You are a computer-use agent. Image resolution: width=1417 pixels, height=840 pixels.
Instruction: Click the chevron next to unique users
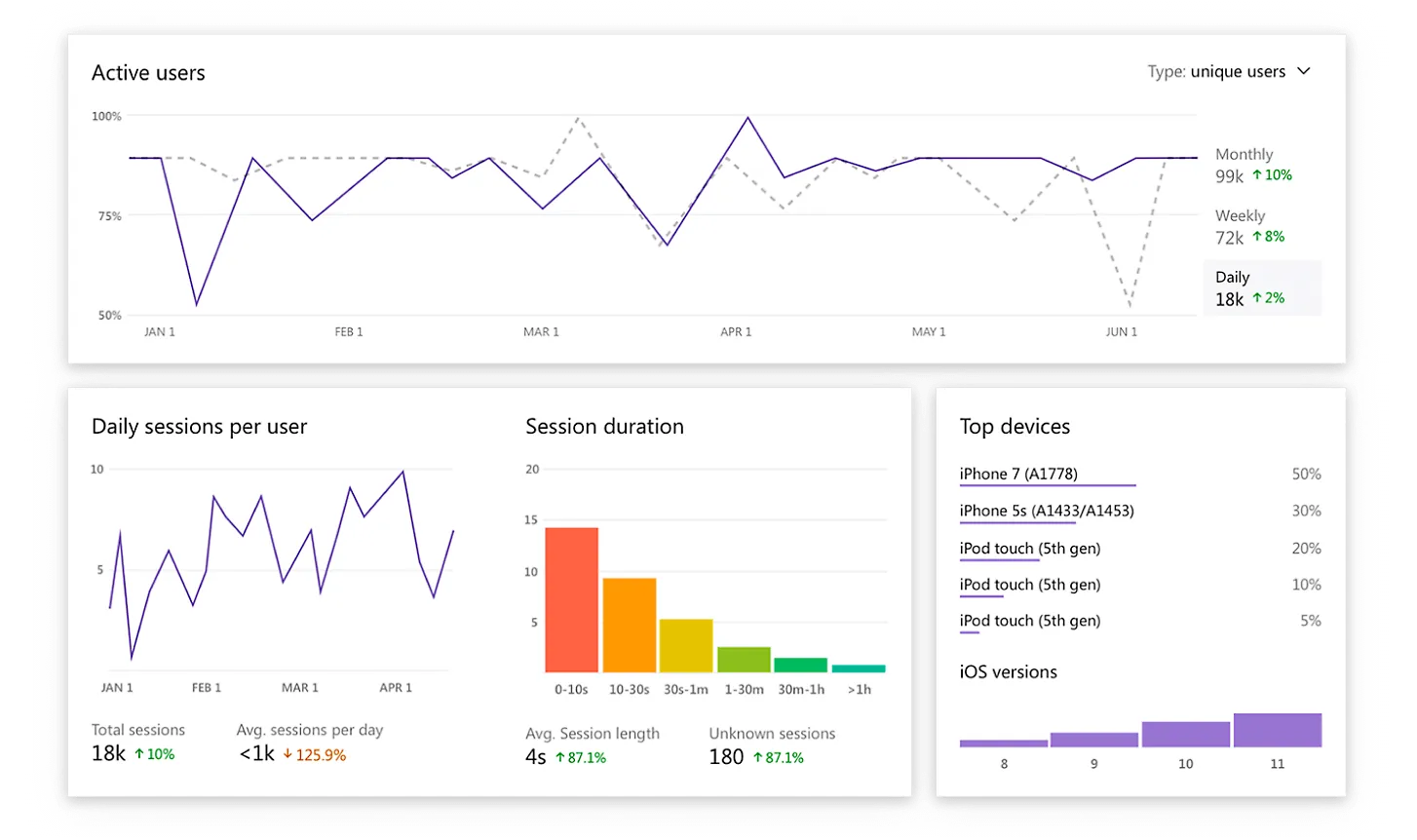[x=1304, y=71]
